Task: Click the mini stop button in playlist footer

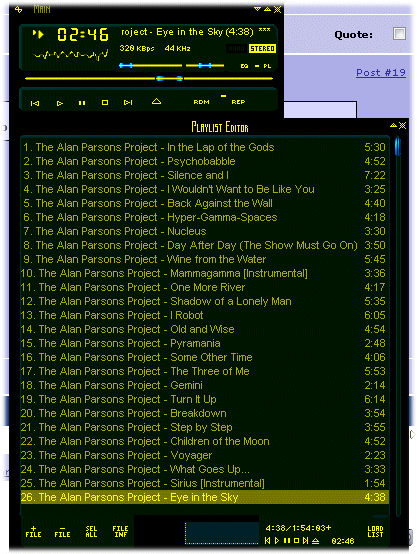Action: (296, 541)
